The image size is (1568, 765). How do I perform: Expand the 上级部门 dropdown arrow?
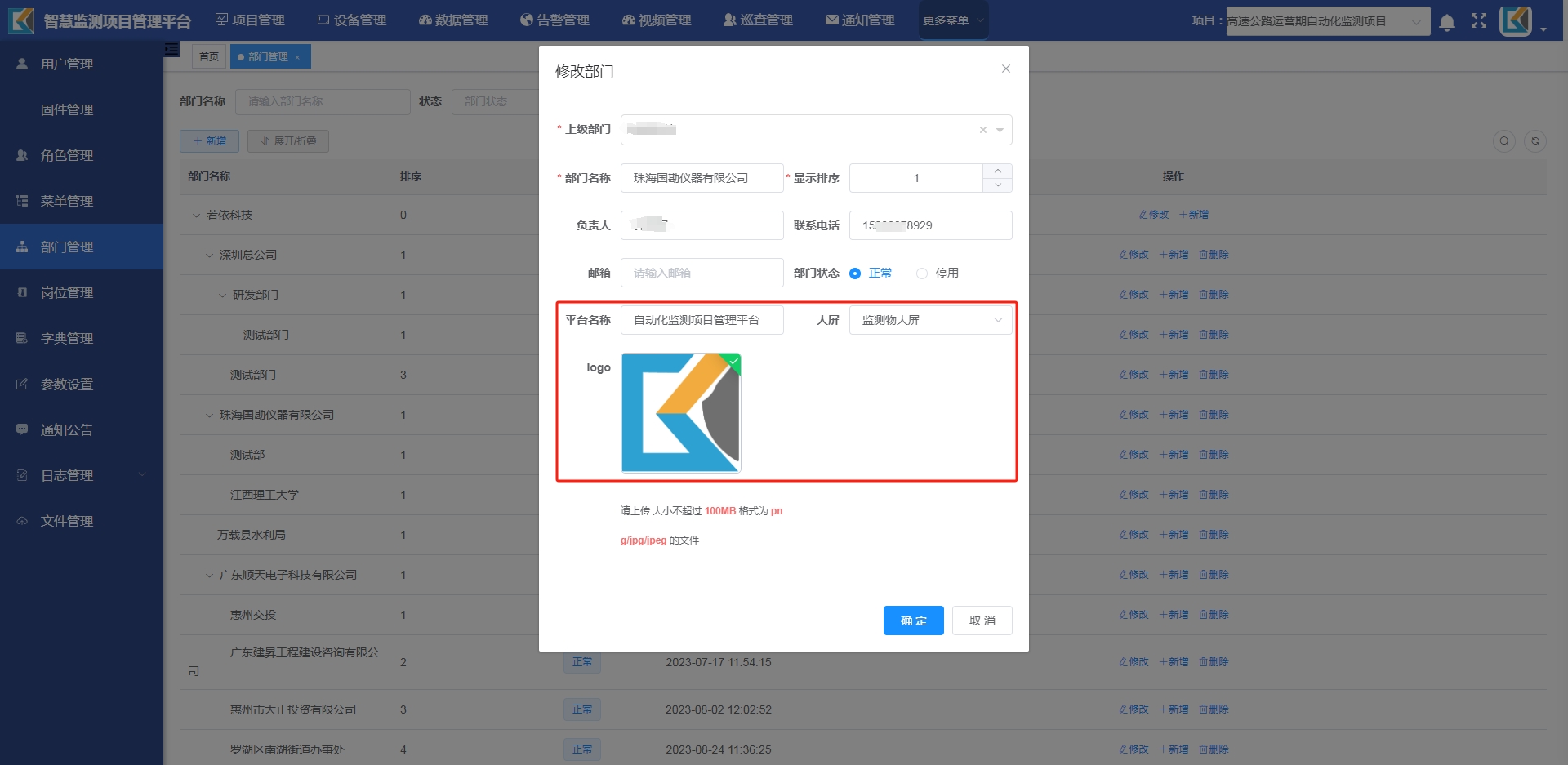1000,130
